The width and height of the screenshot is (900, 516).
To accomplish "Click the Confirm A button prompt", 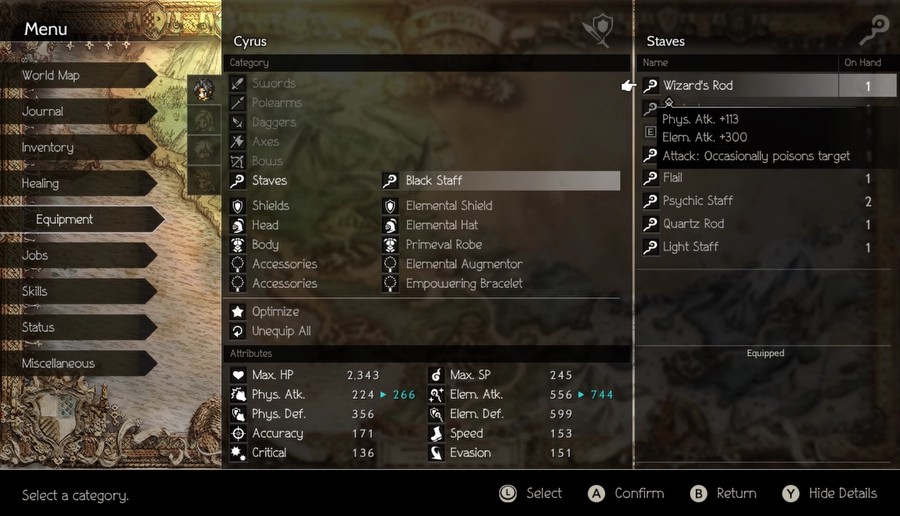I will [626, 494].
